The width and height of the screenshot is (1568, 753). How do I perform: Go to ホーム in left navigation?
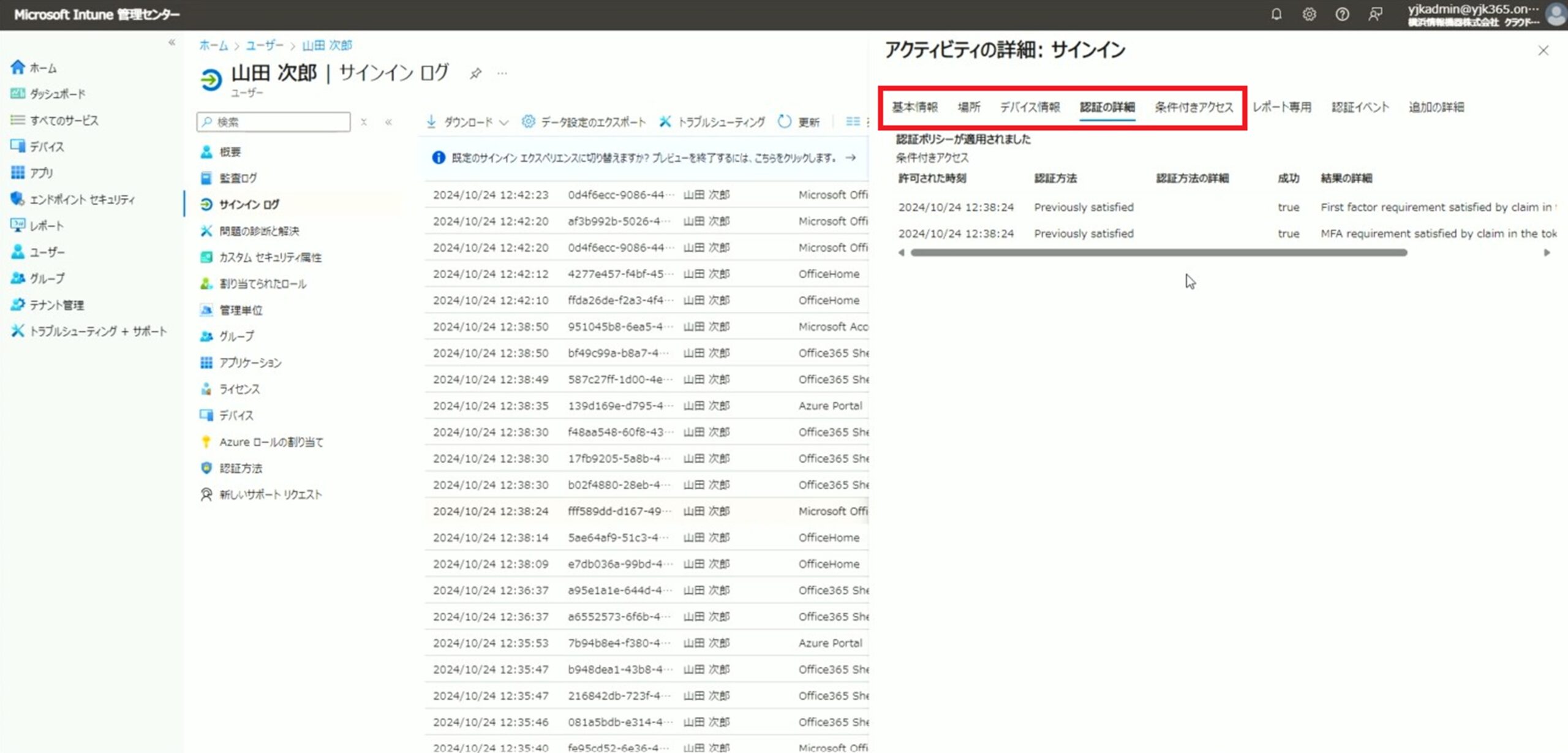coord(34,67)
